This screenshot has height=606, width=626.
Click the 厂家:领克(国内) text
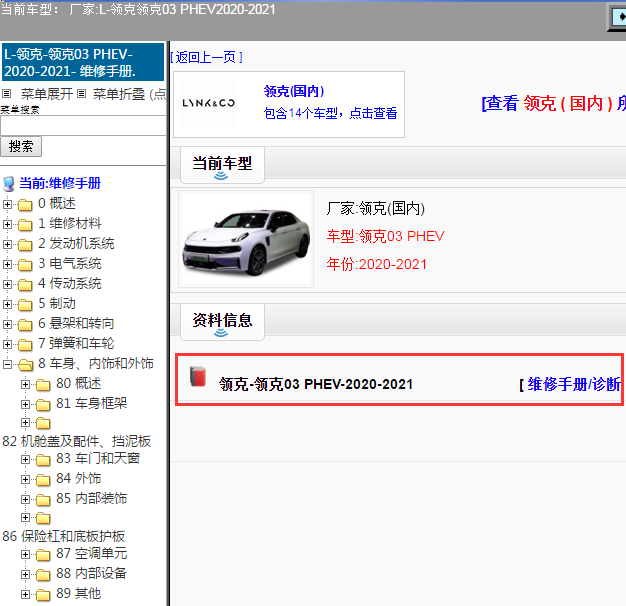375,208
